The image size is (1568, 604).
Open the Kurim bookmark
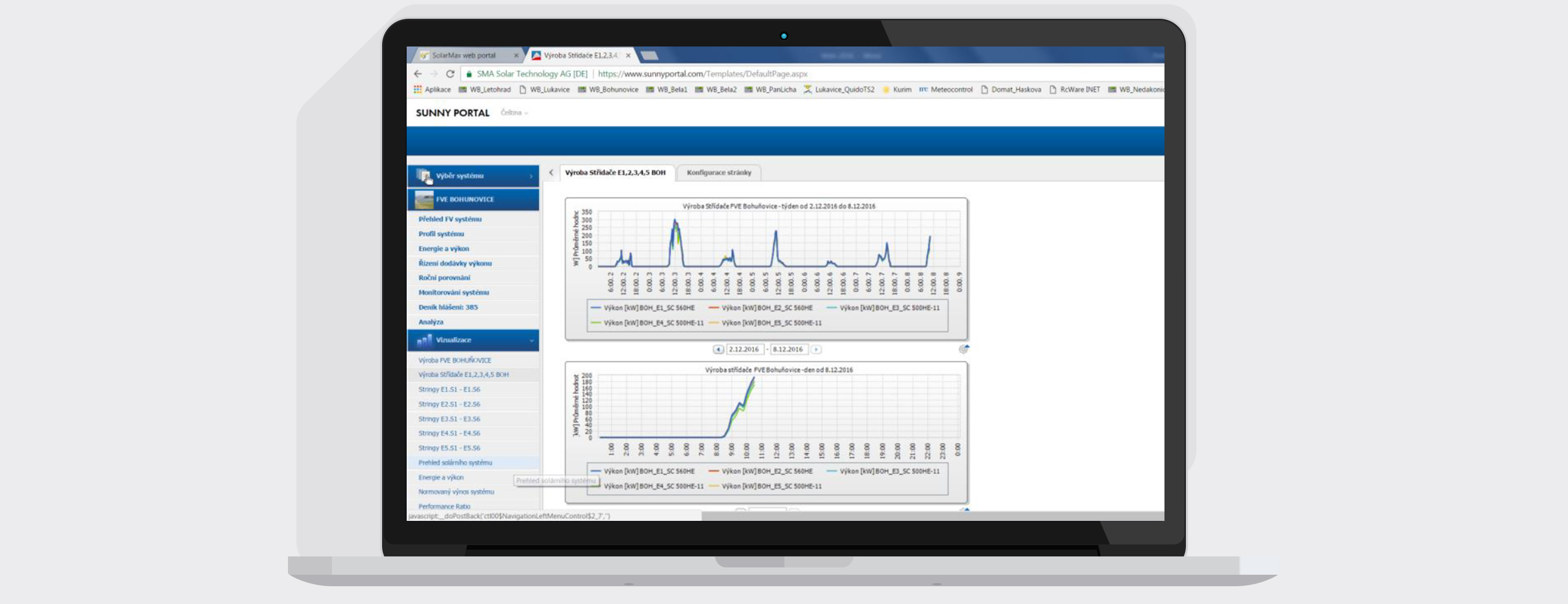896,89
